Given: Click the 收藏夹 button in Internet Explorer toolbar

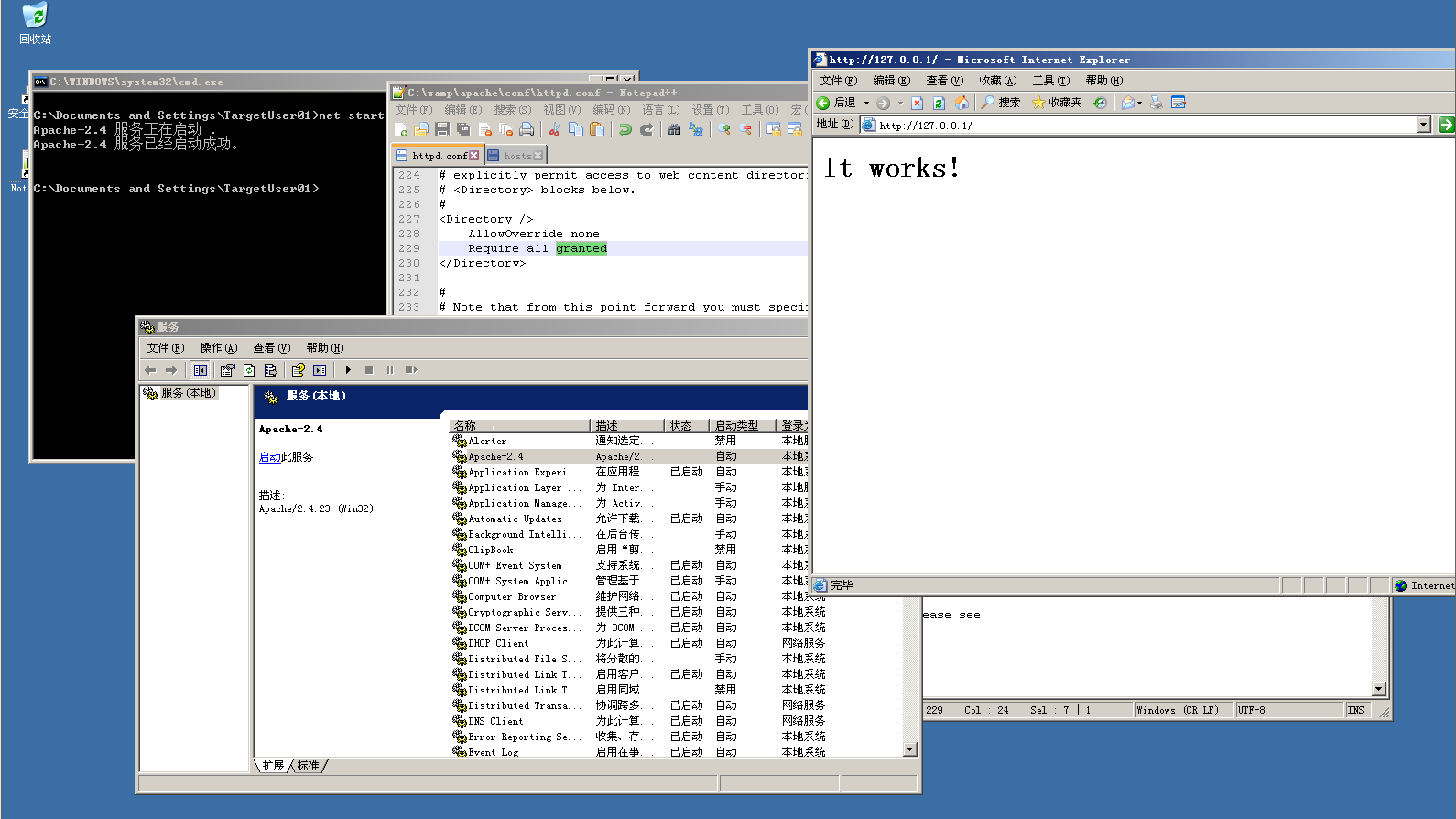Looking at the screenshot, I should [x=1057, y=103].
